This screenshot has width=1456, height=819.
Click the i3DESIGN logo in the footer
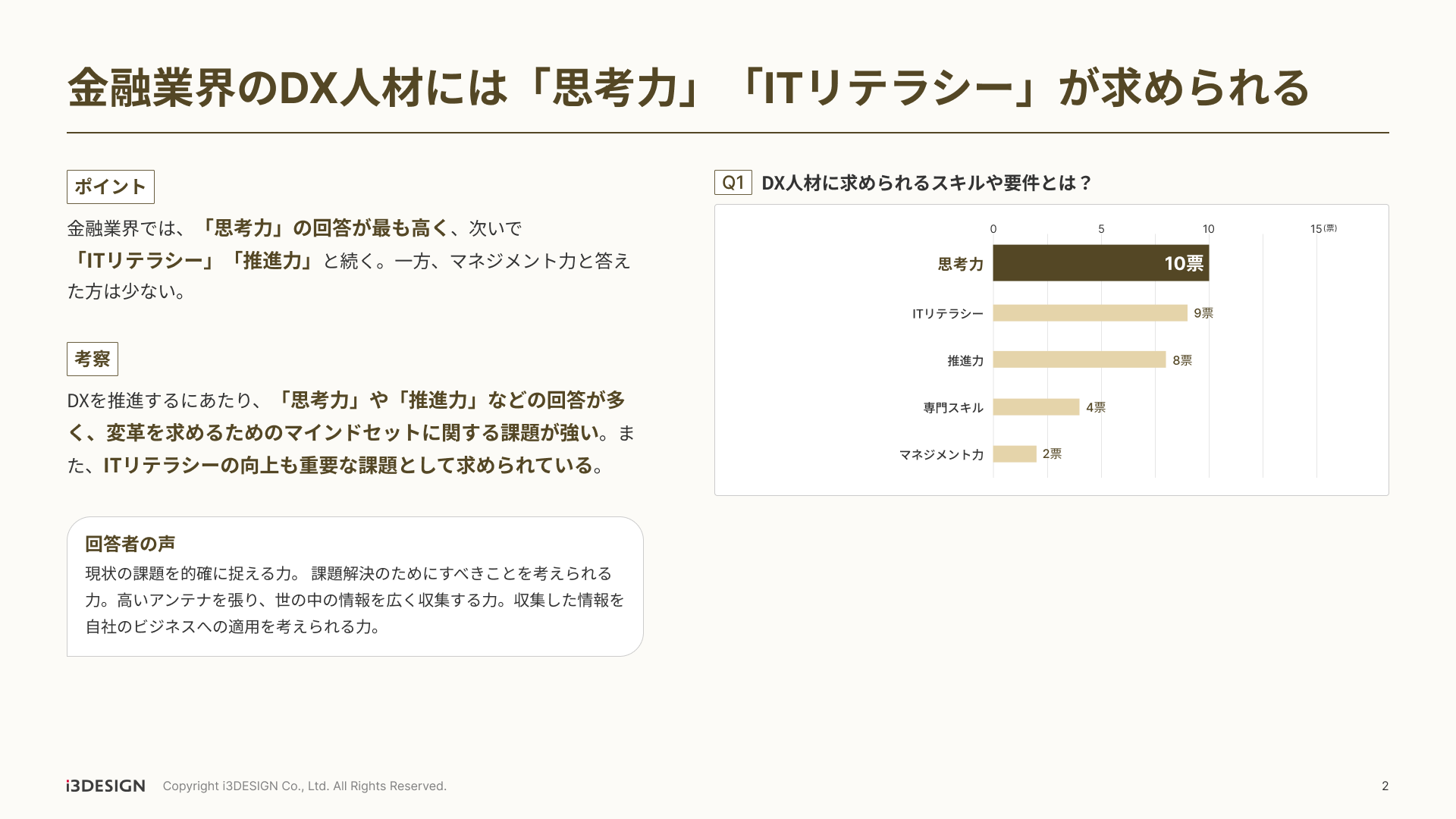(105, 786)
